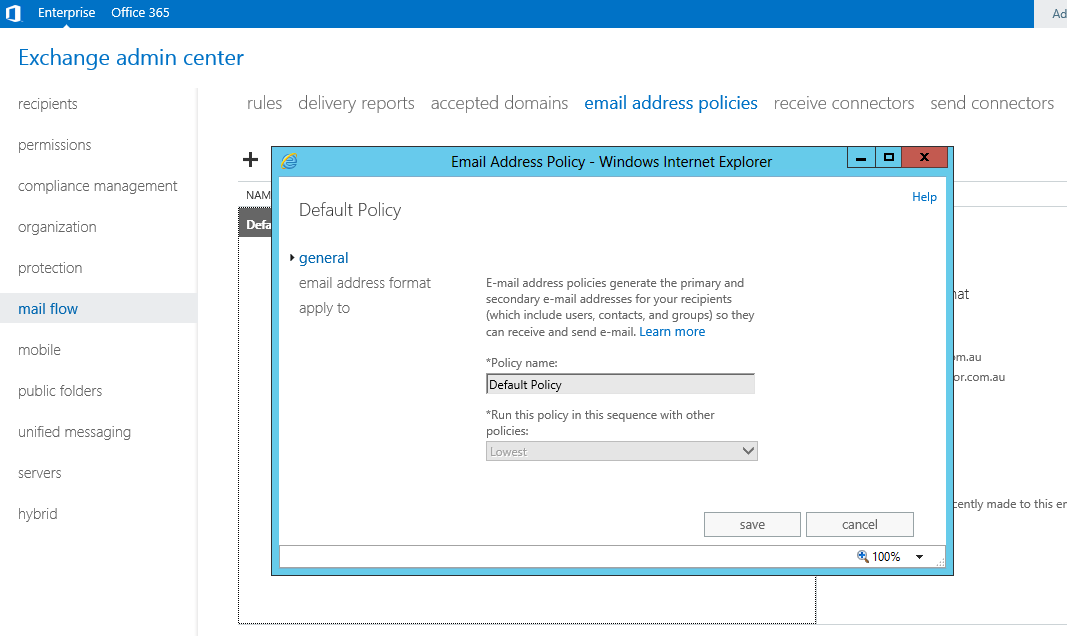Select the general section
The height and width of the screenshot is (636, 1067).
323,258
